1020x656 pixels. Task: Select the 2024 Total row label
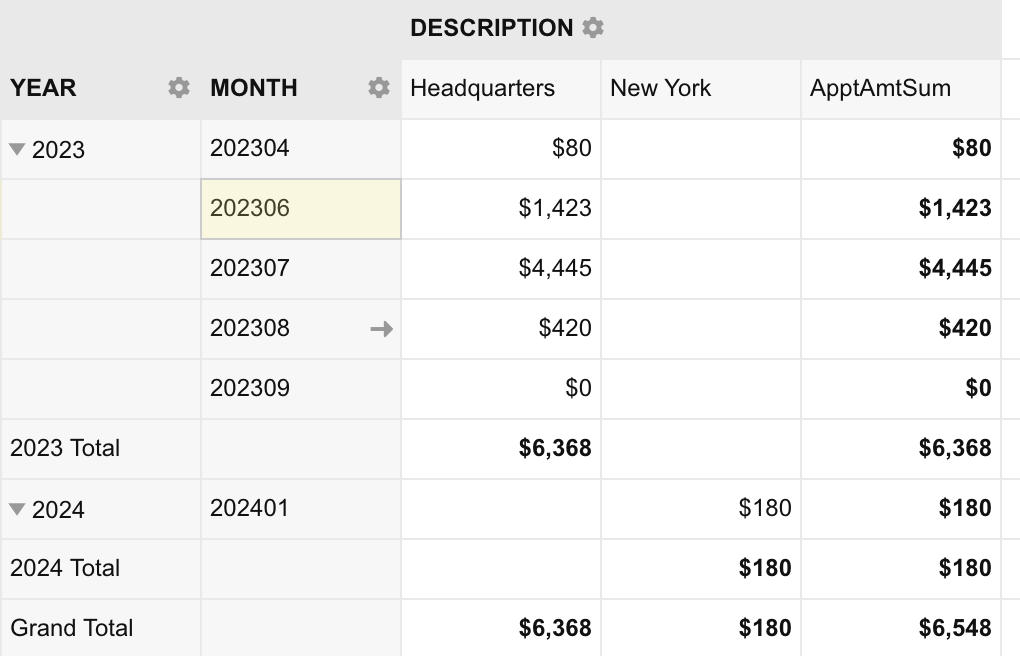click(x=64, y=568)
